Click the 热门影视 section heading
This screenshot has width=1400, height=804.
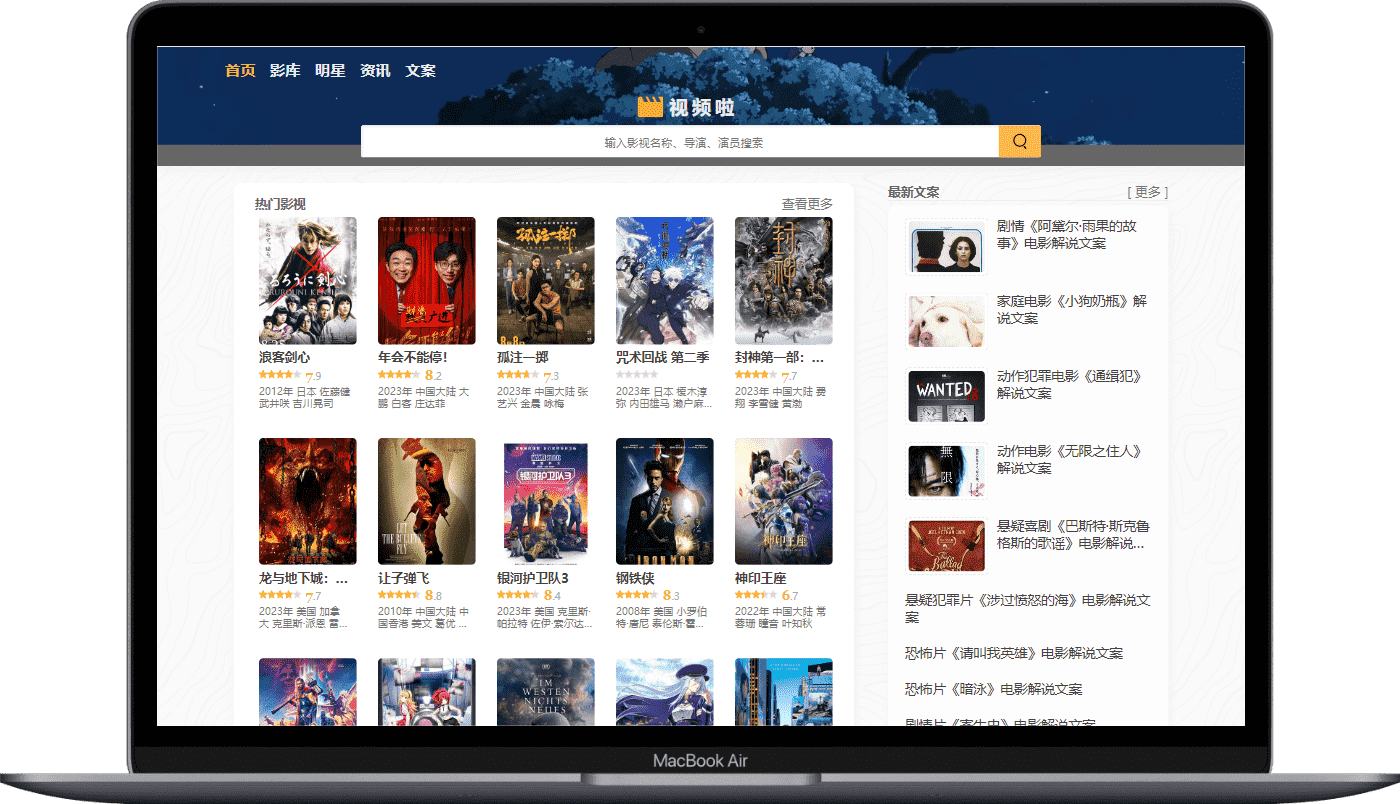pyautogui.click(x=280, y=204)
